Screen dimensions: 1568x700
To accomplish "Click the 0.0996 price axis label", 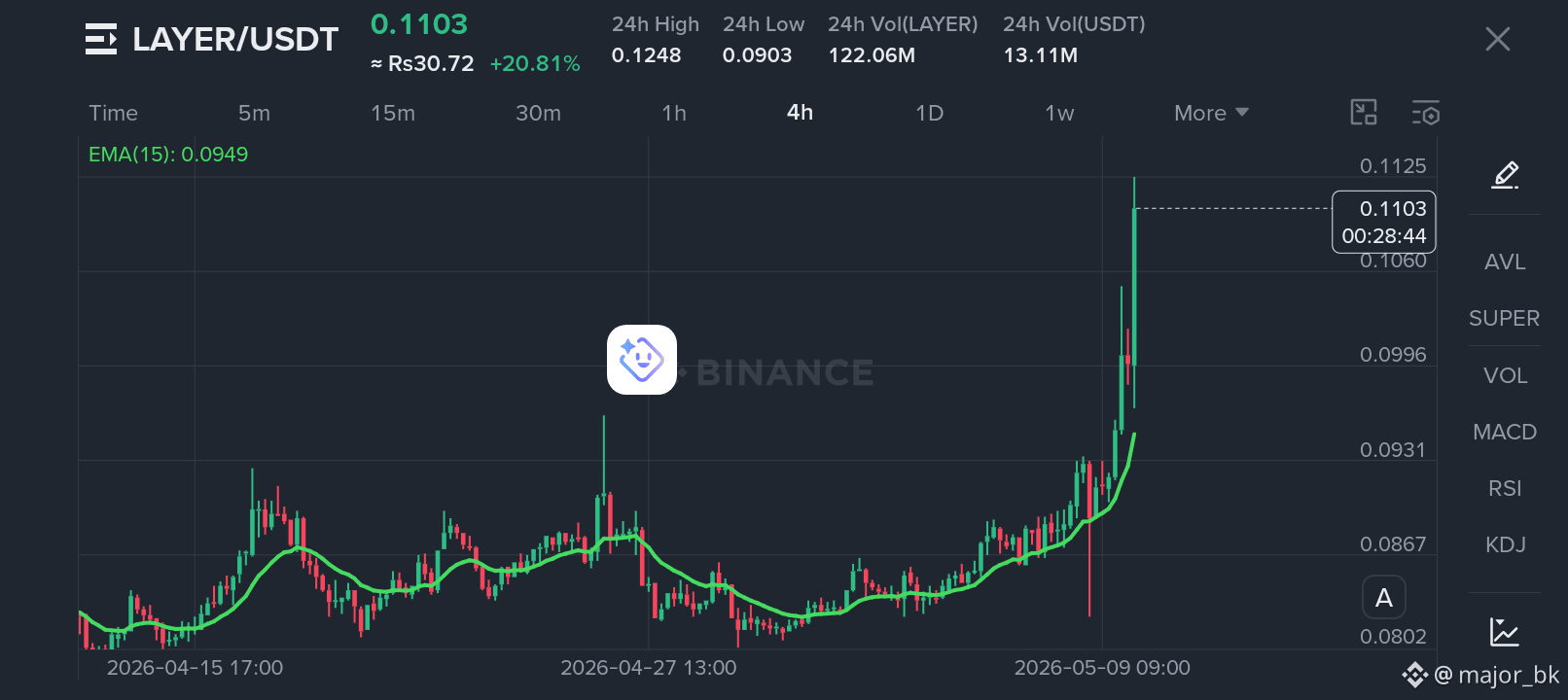I will pos(1393,355).
